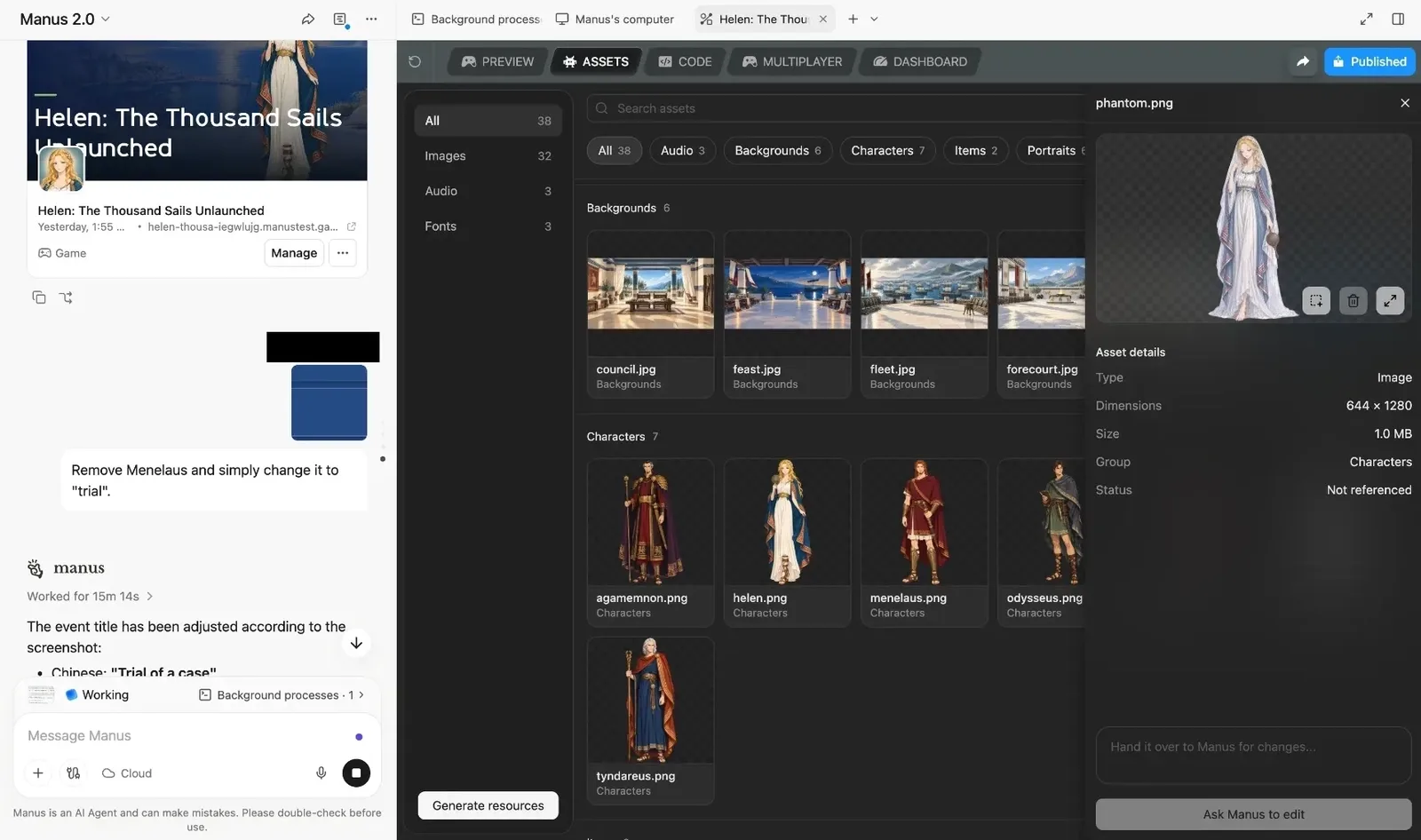Click the Generate resources button

[488, 805]
